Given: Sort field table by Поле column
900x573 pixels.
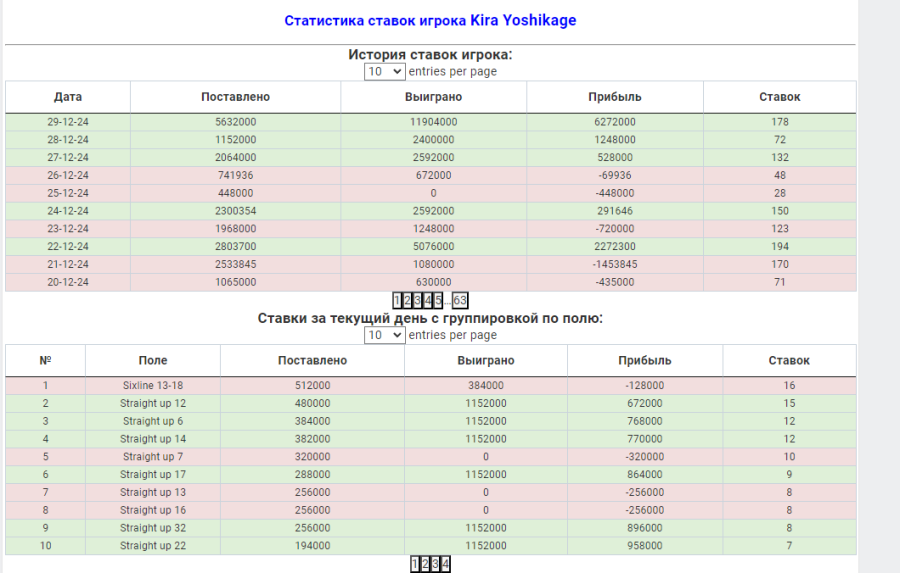Looking at the screenshot, I should (153, 360).
